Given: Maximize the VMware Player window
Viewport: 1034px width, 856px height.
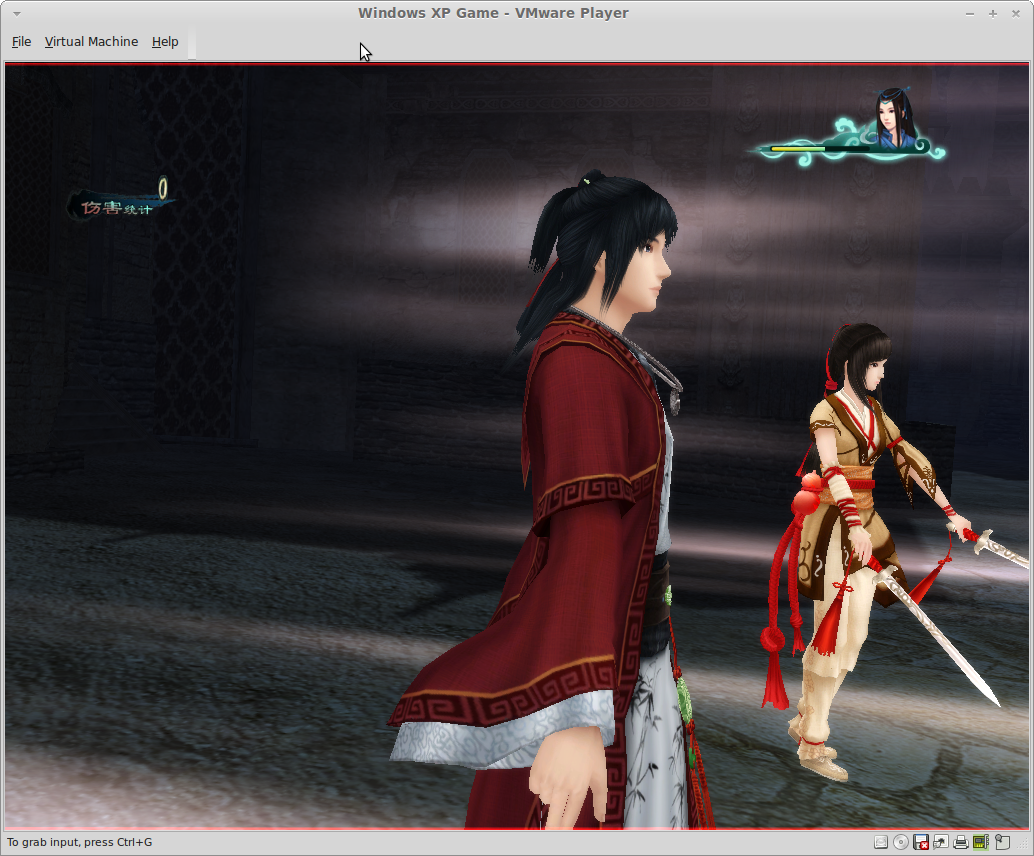Looking at the screenshot, I should point(992,13).
